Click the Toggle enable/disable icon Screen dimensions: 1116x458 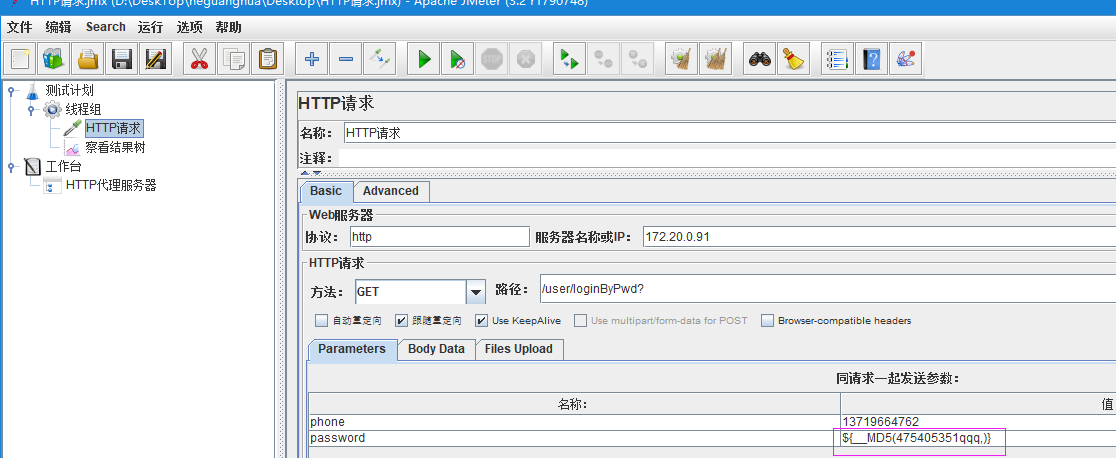(x=379, y=58)
